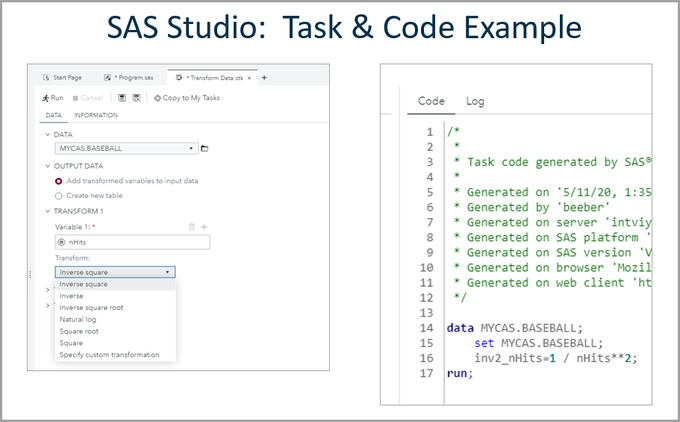Click code line 'set MYCAS.BASEBALL;'

click(x=539, y=343)
